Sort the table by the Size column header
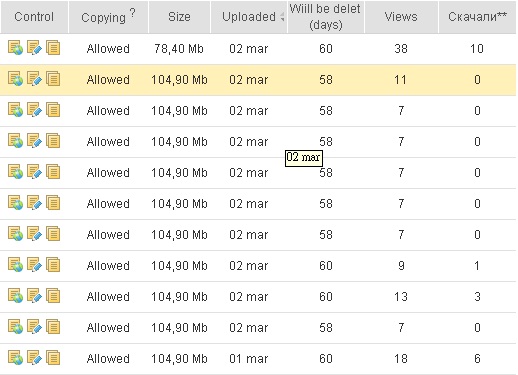Viewport: 518px width, 375px height. click(x=179, y=17)
